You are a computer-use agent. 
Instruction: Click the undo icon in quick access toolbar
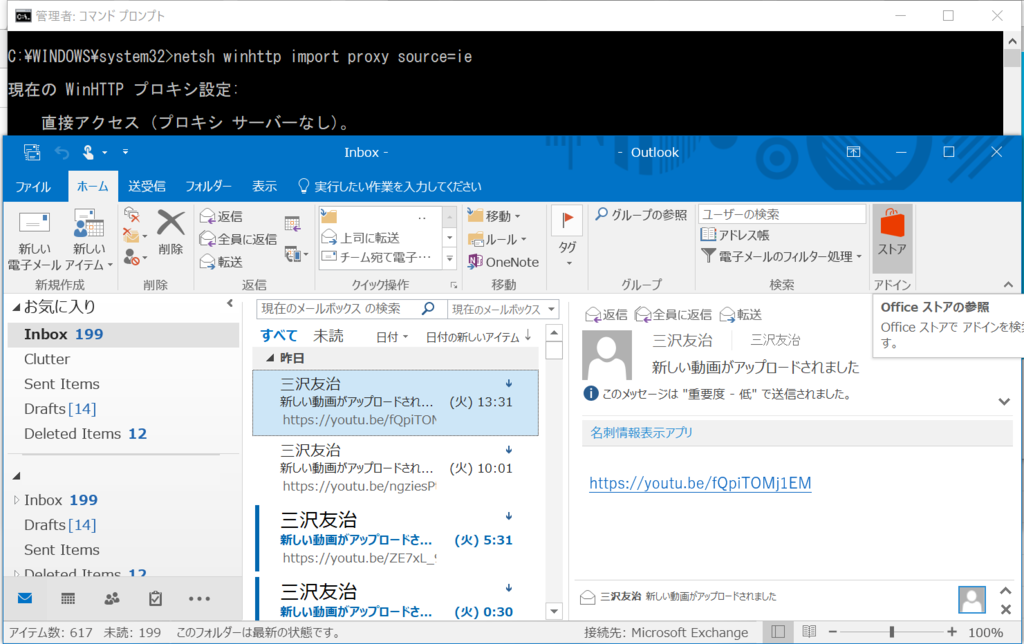coord(62,153)
